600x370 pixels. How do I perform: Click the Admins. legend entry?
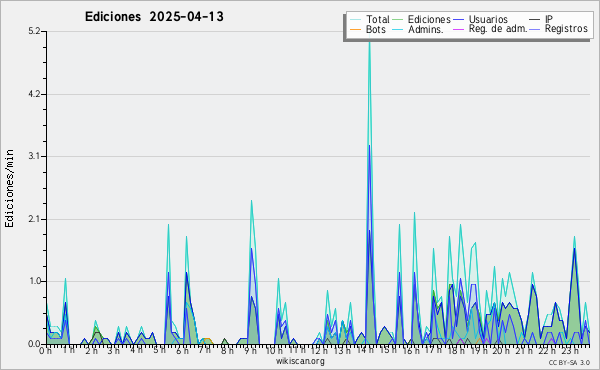point(426,29)
